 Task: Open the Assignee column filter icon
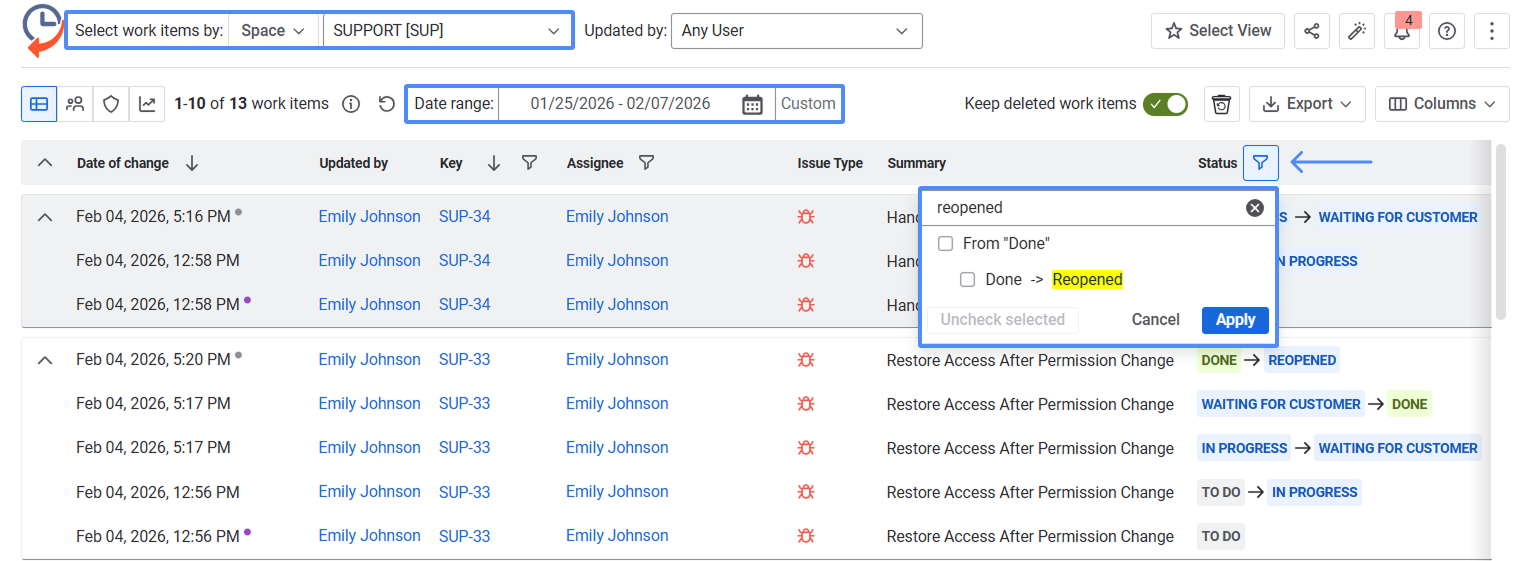[x=646, y=163]
